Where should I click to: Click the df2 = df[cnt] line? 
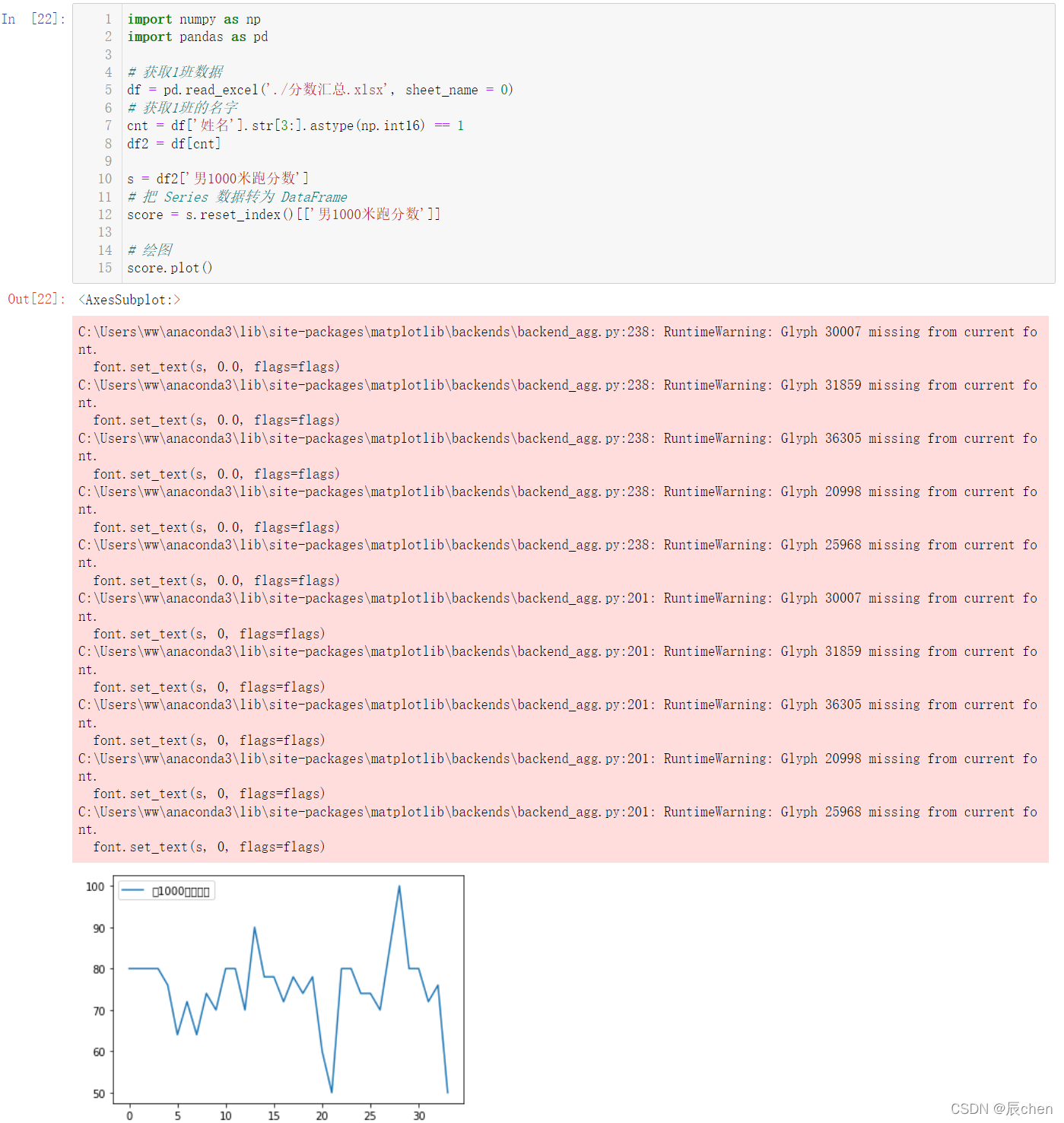174,143
